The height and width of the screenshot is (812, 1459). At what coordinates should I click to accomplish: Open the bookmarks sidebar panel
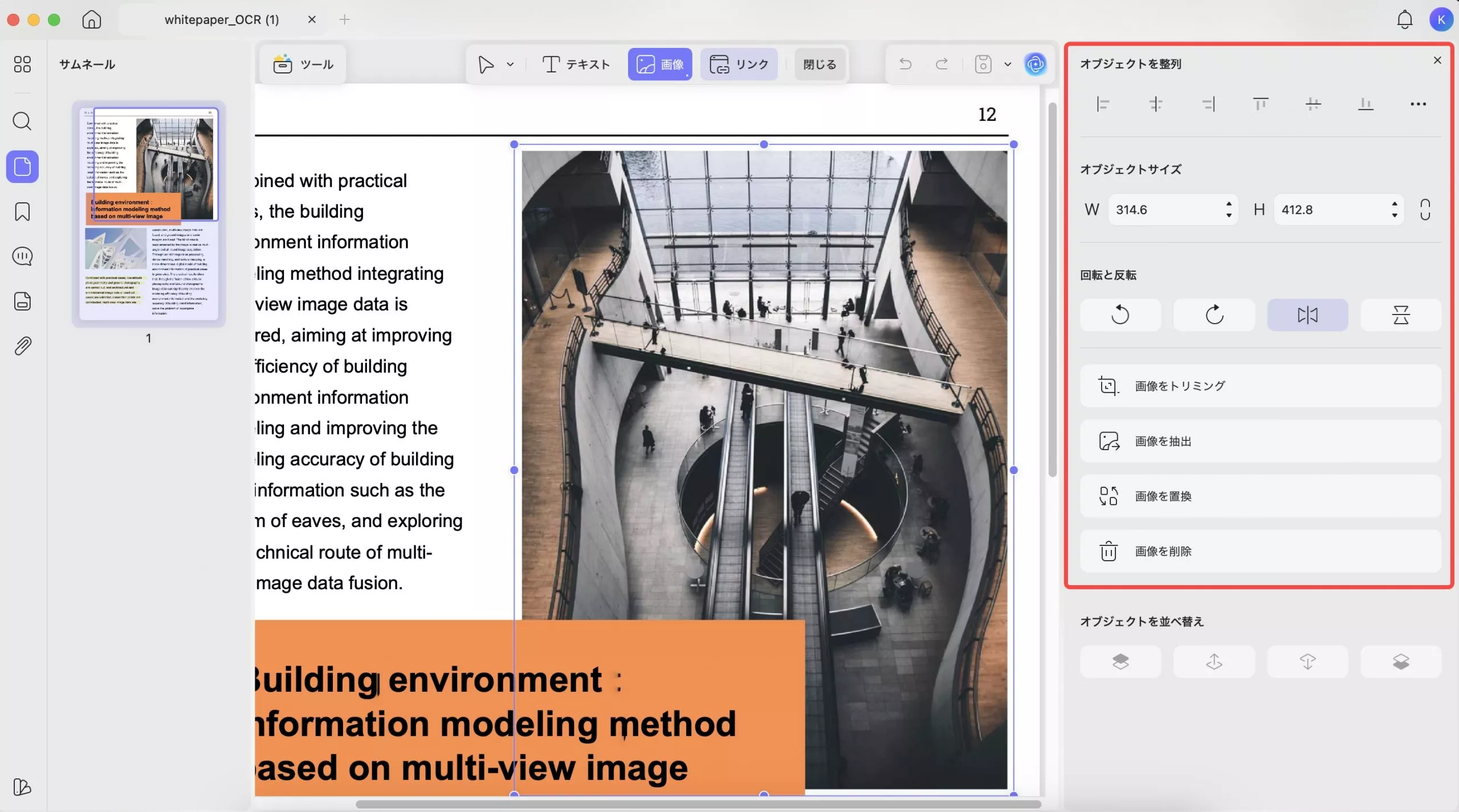coord(22,211)
